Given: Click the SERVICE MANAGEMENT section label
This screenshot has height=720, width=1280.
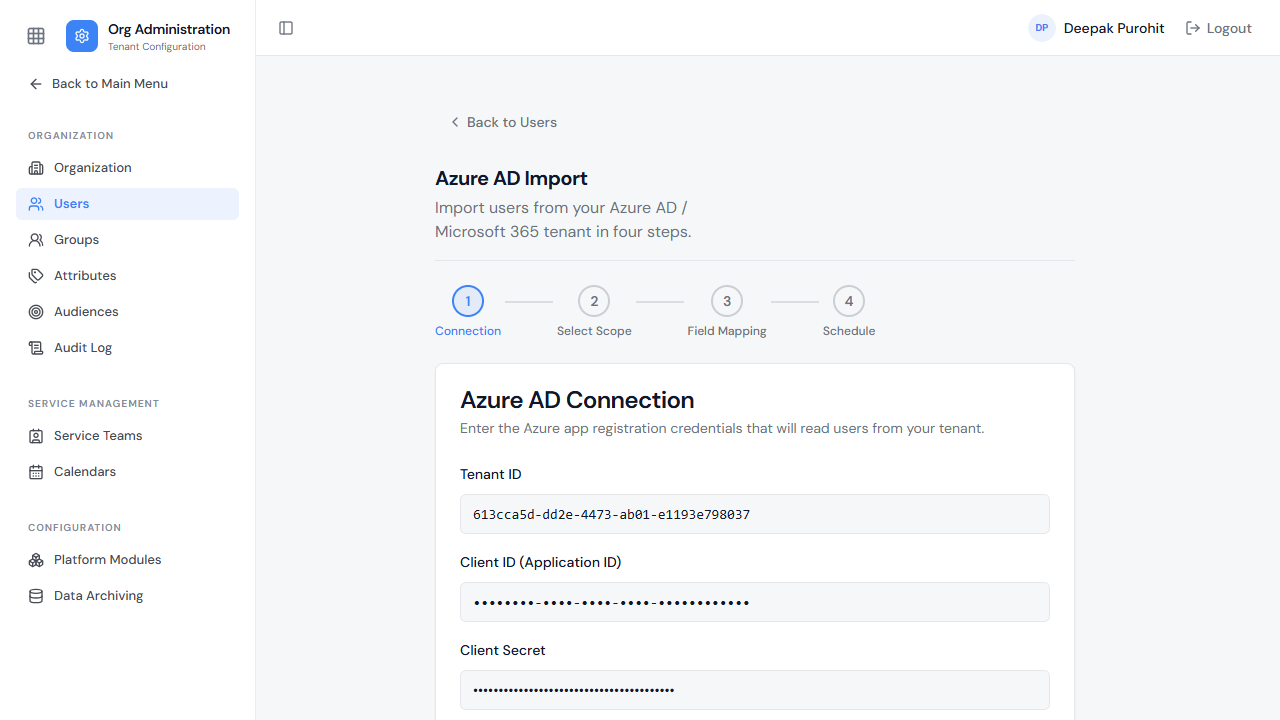Looking at the screenshot, I should [x=94, y=404].
